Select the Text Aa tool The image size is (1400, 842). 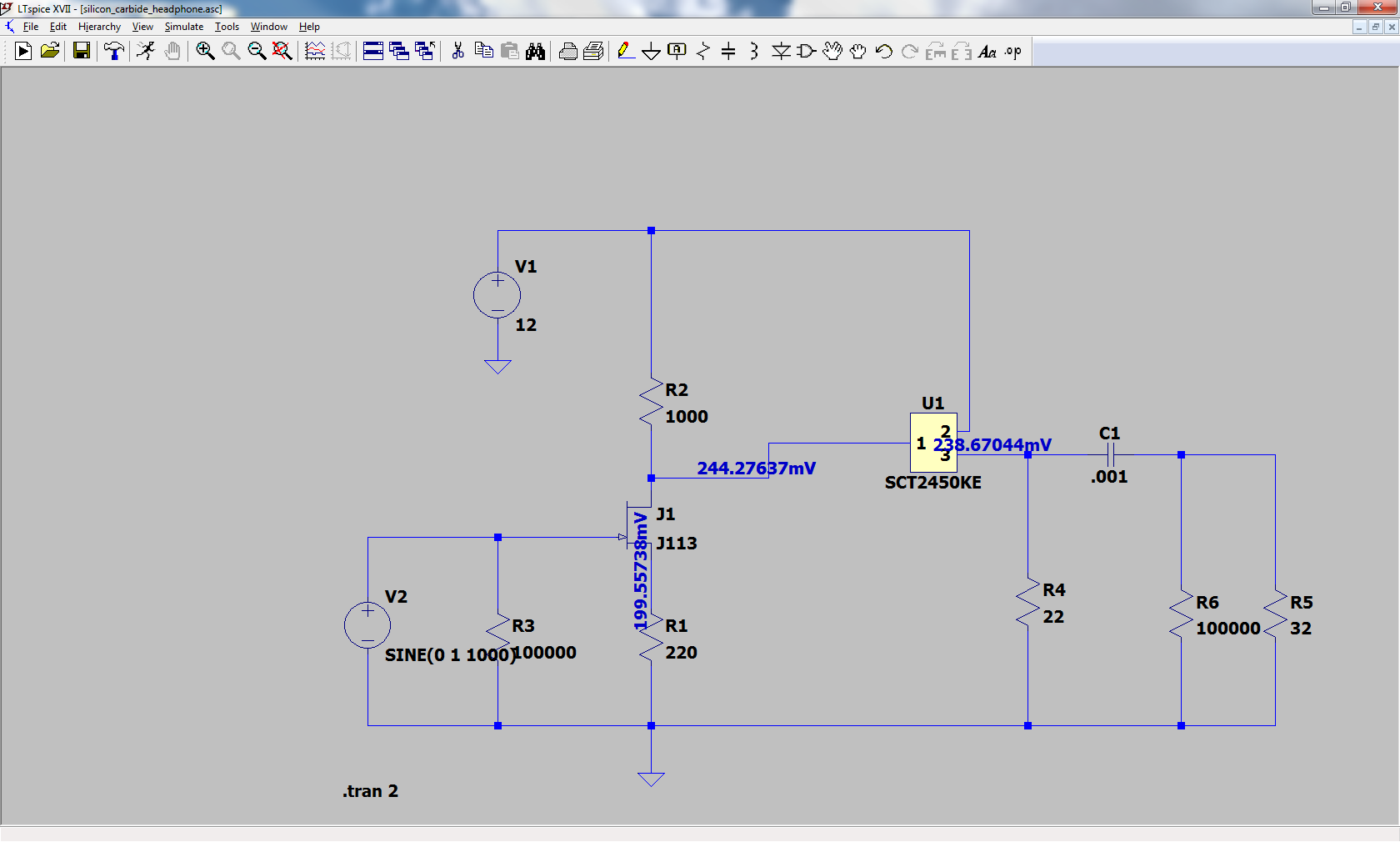point(987,52)
